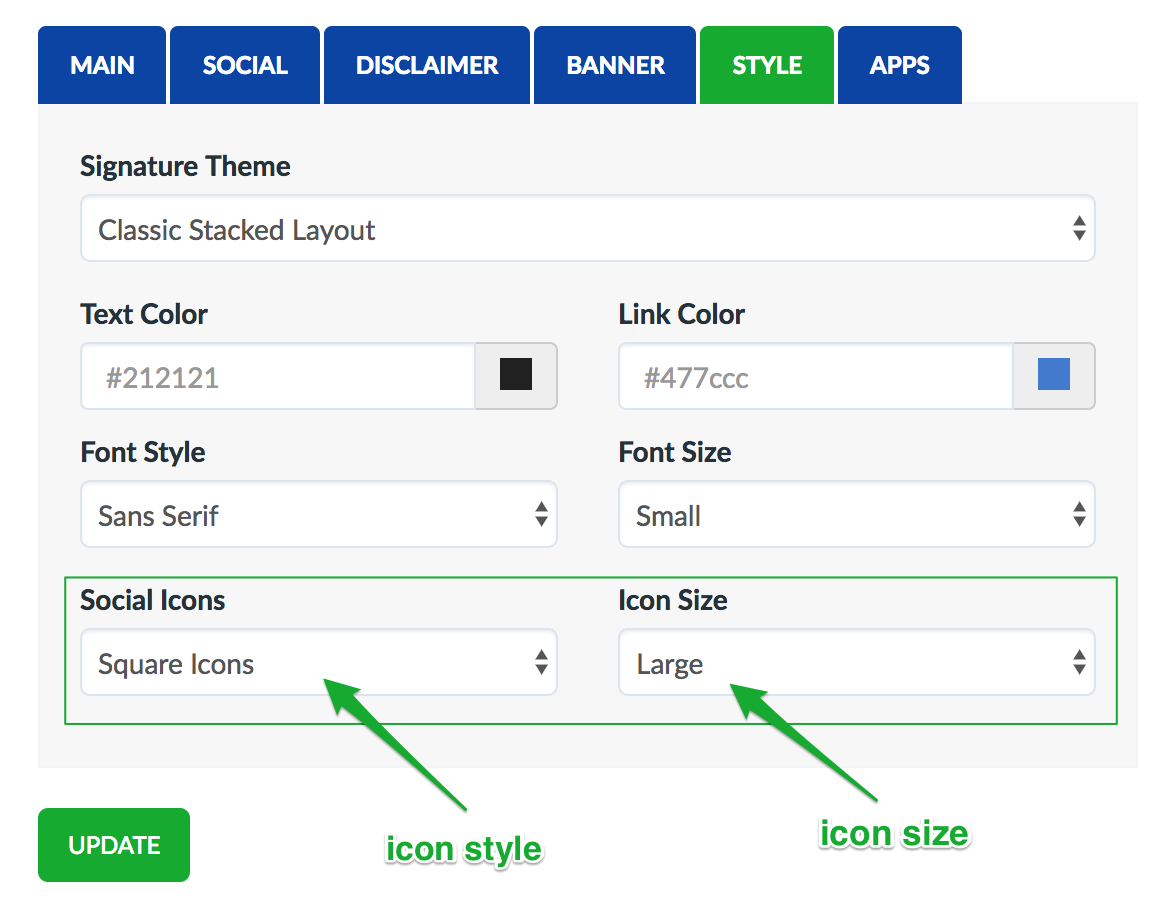The width and height of the screenshot is (1172, 912).
Task: Click the Text Color hex input field
Action: click(x=277, y=377)
